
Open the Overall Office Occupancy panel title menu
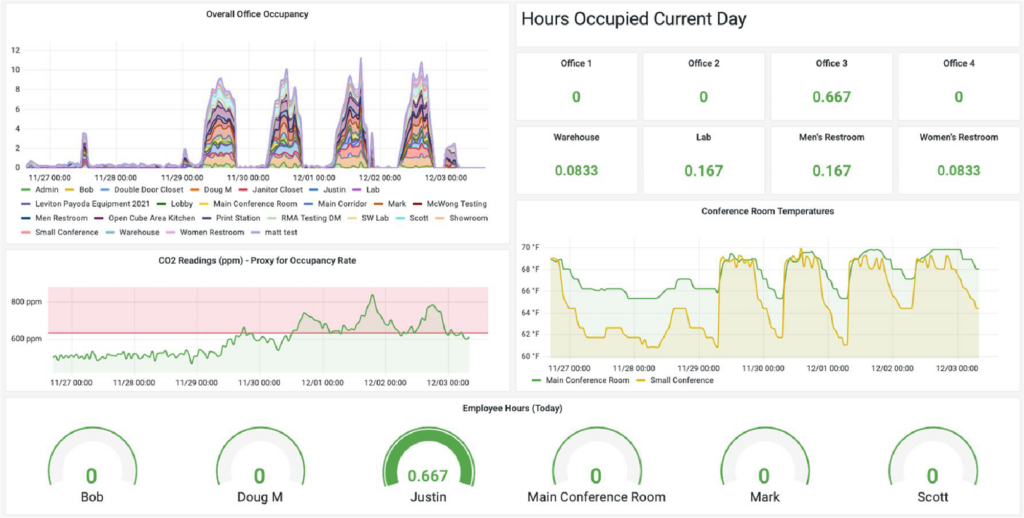coord(257,15)
